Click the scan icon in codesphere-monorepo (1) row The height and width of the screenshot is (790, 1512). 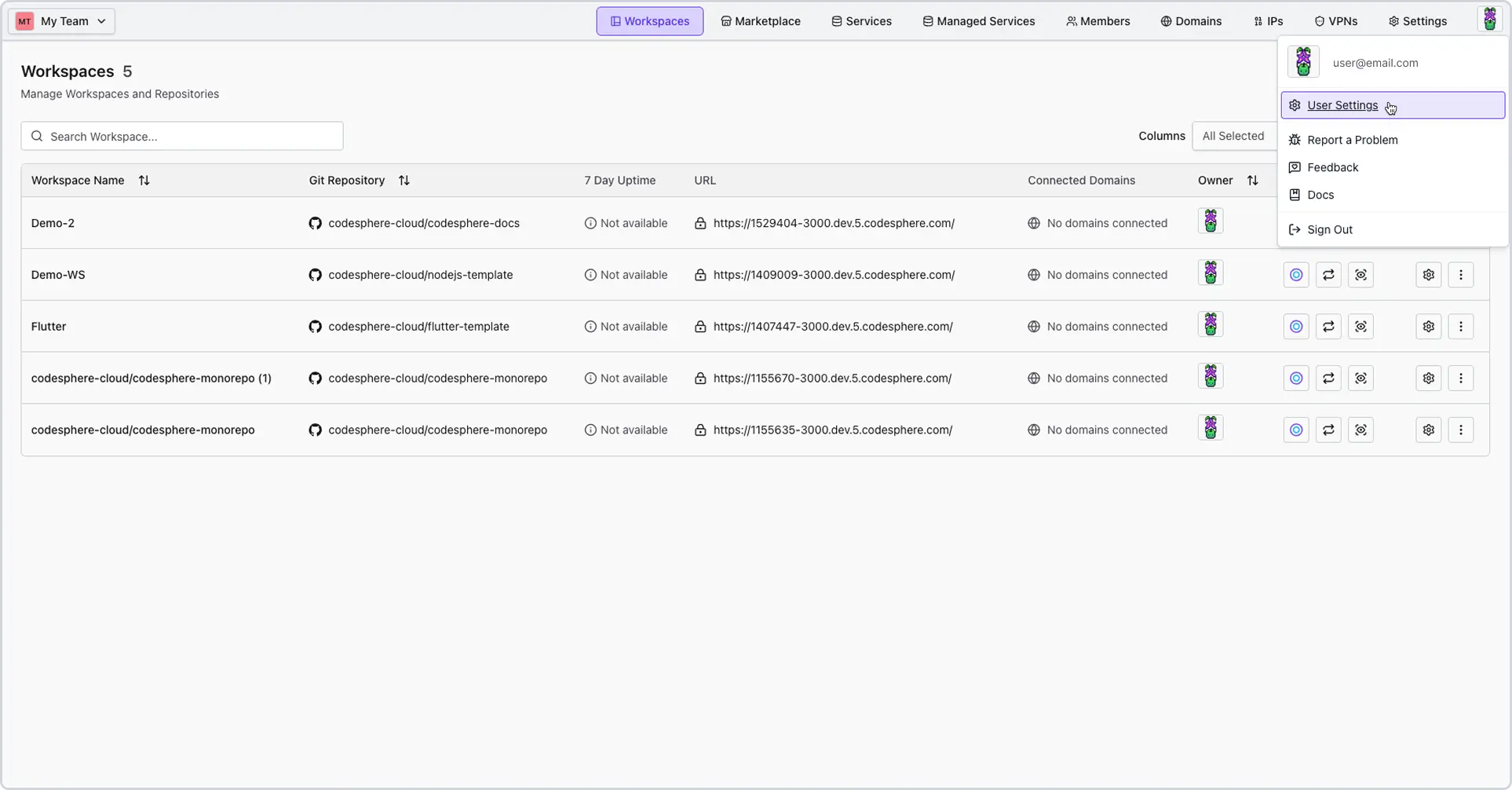pyautogui.click(x=1360, y=379)
